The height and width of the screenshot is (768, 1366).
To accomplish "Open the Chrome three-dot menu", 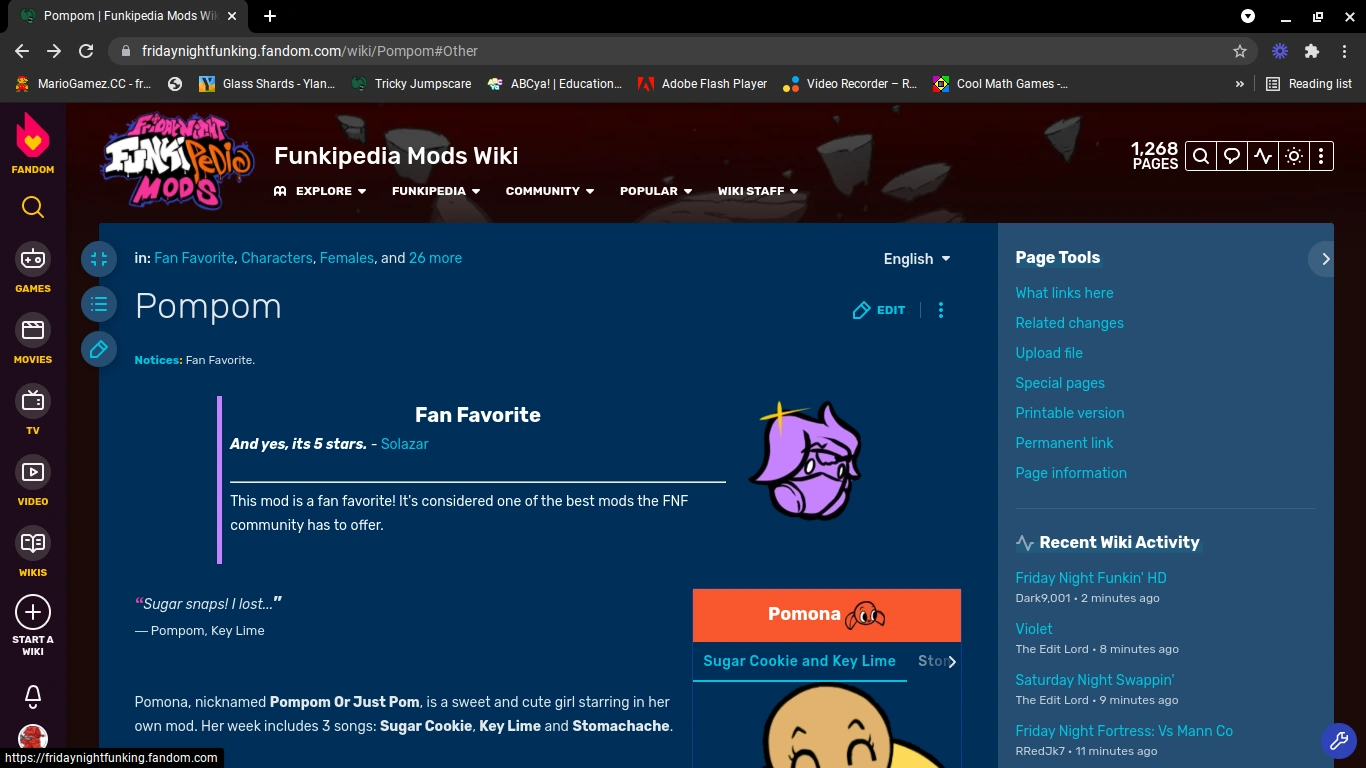I will point(1344,51).
